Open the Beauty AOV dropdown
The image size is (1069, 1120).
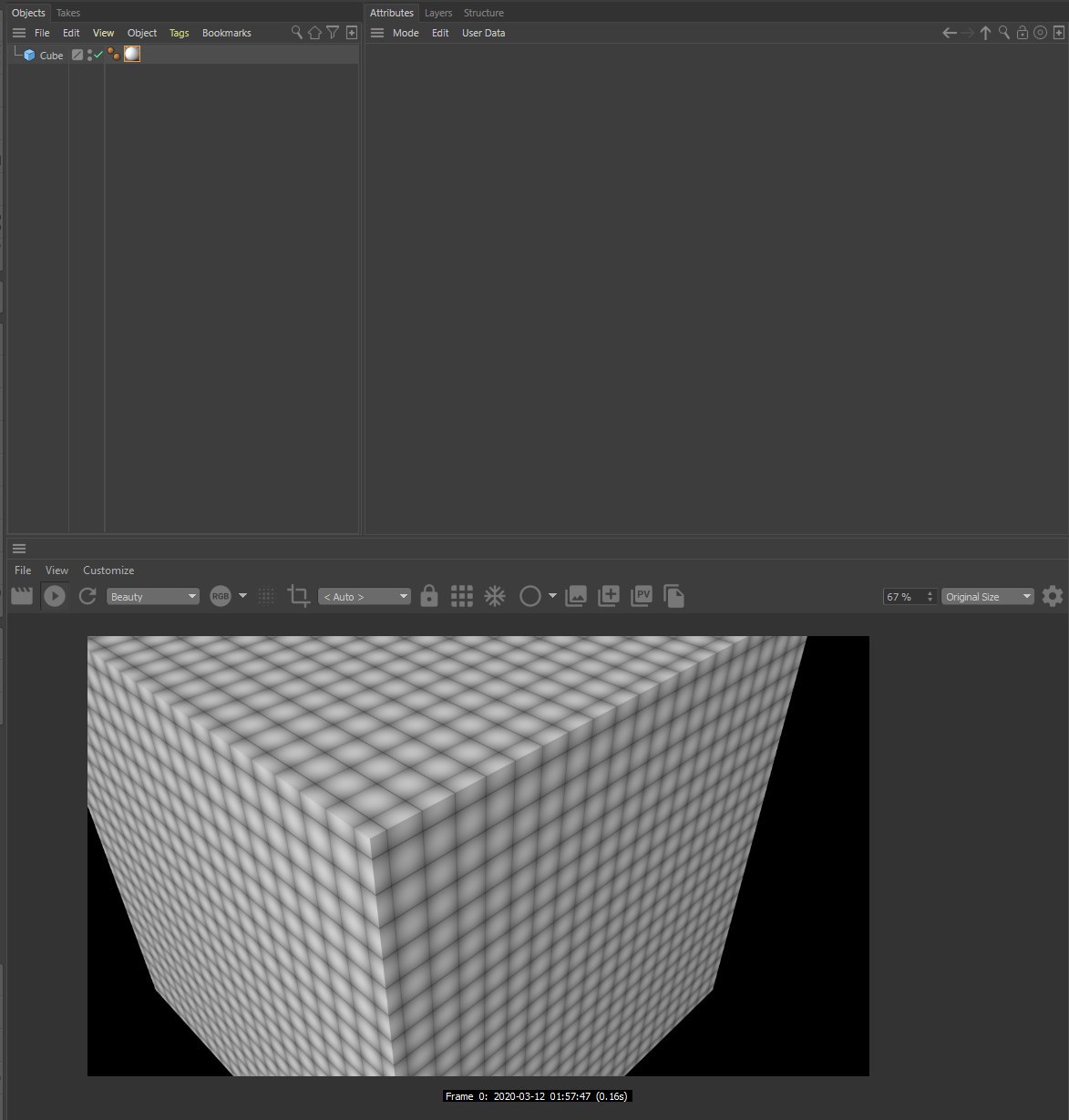tap(153, 597)
